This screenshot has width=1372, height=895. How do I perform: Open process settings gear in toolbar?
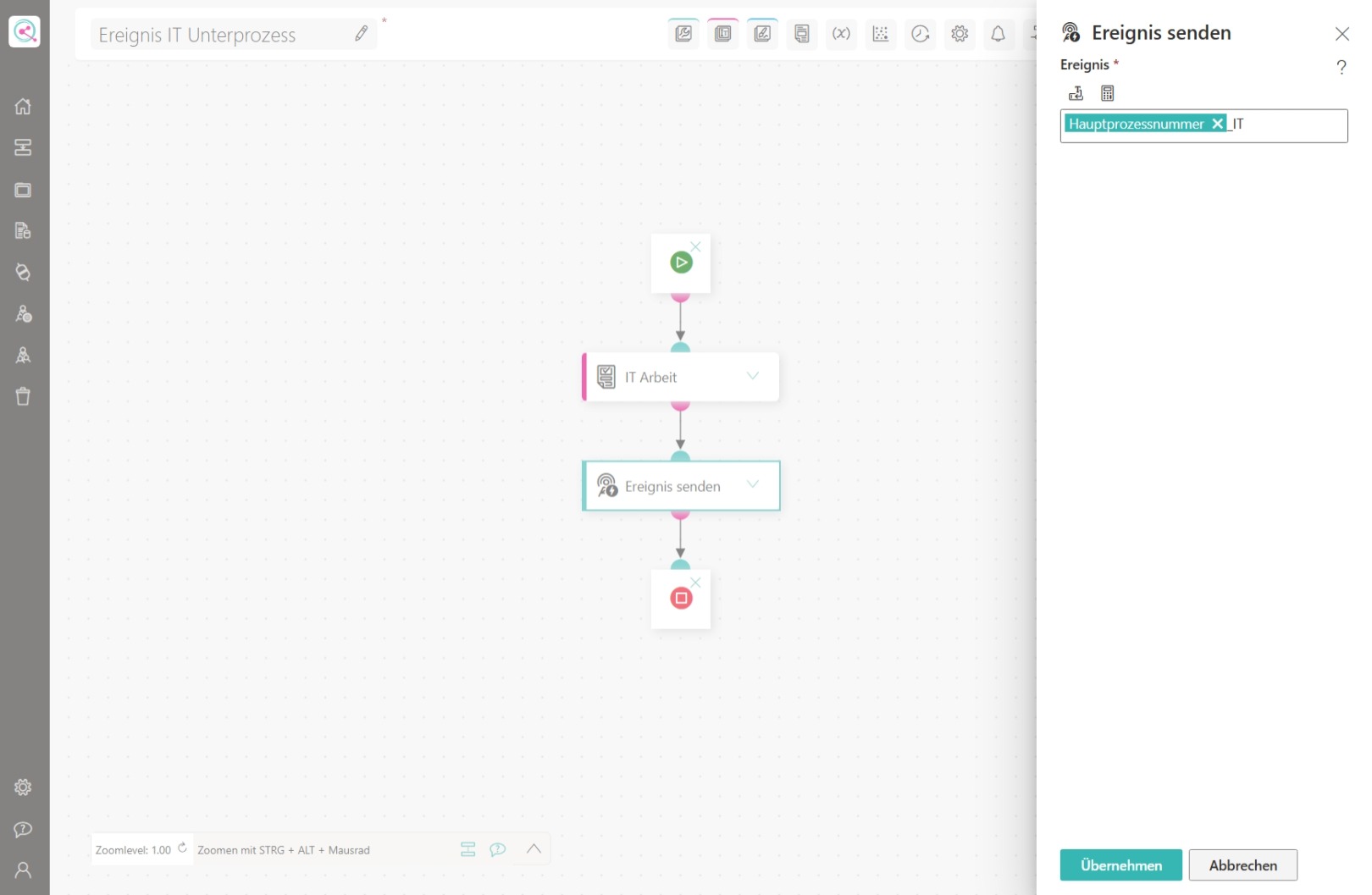(960, 34)
